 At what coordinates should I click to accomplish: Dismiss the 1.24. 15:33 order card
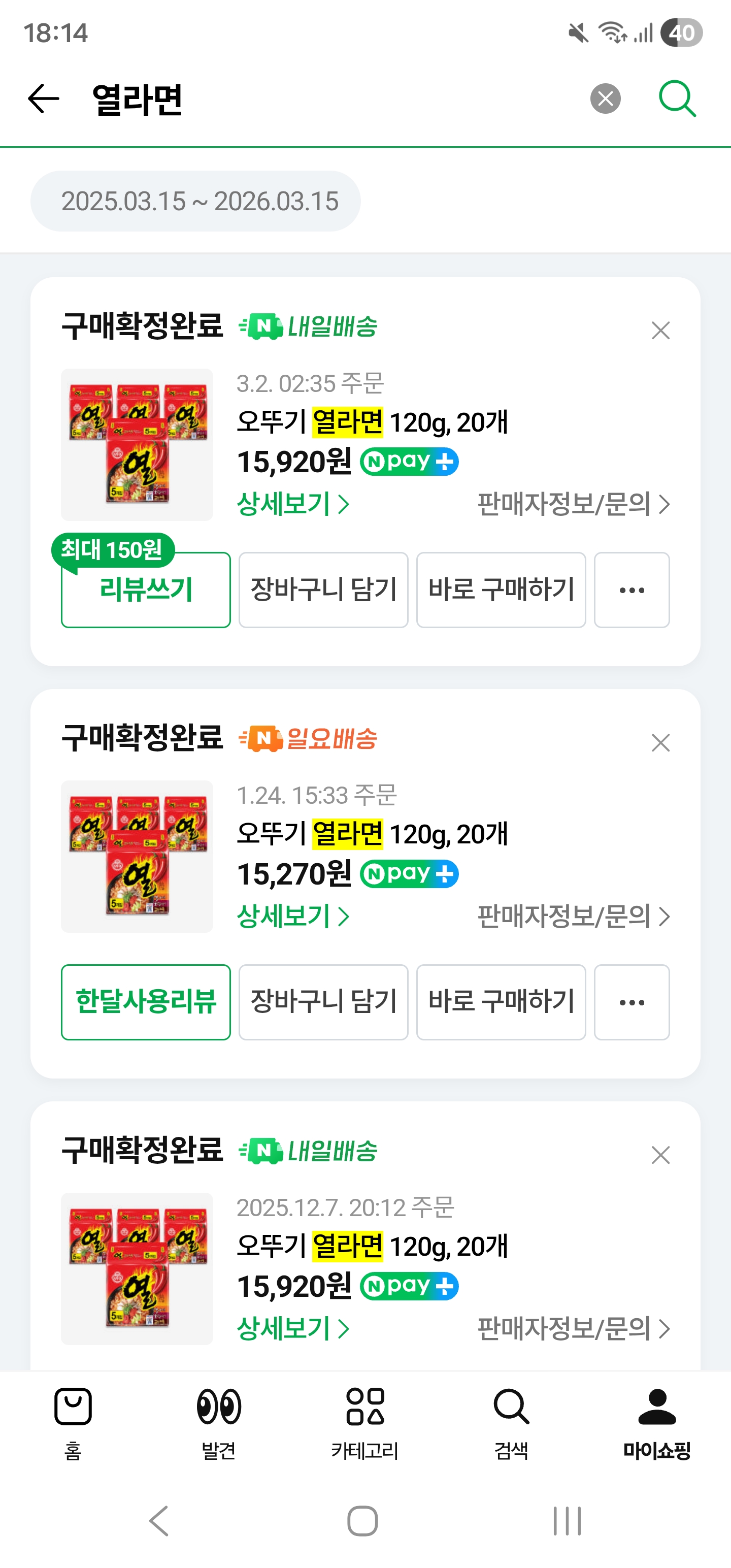[660, 742]
